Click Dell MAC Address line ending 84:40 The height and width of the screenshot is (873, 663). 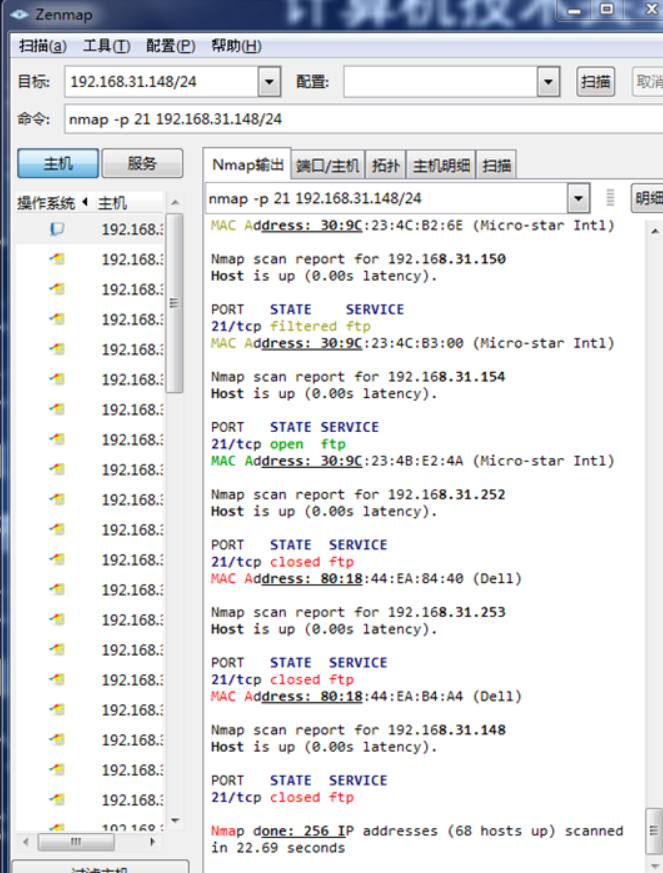tap(366, 579)
